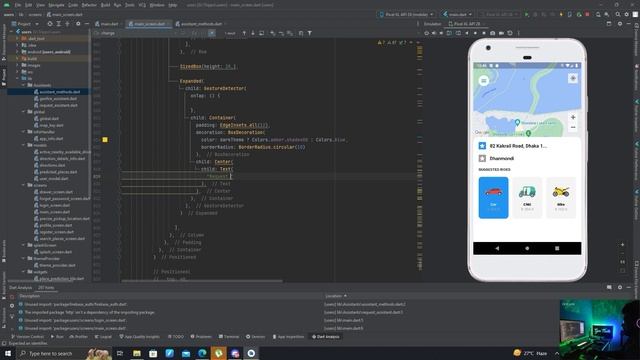
Task: Open the login_screen.dart file in the project tree
Action: click(55, 205)
